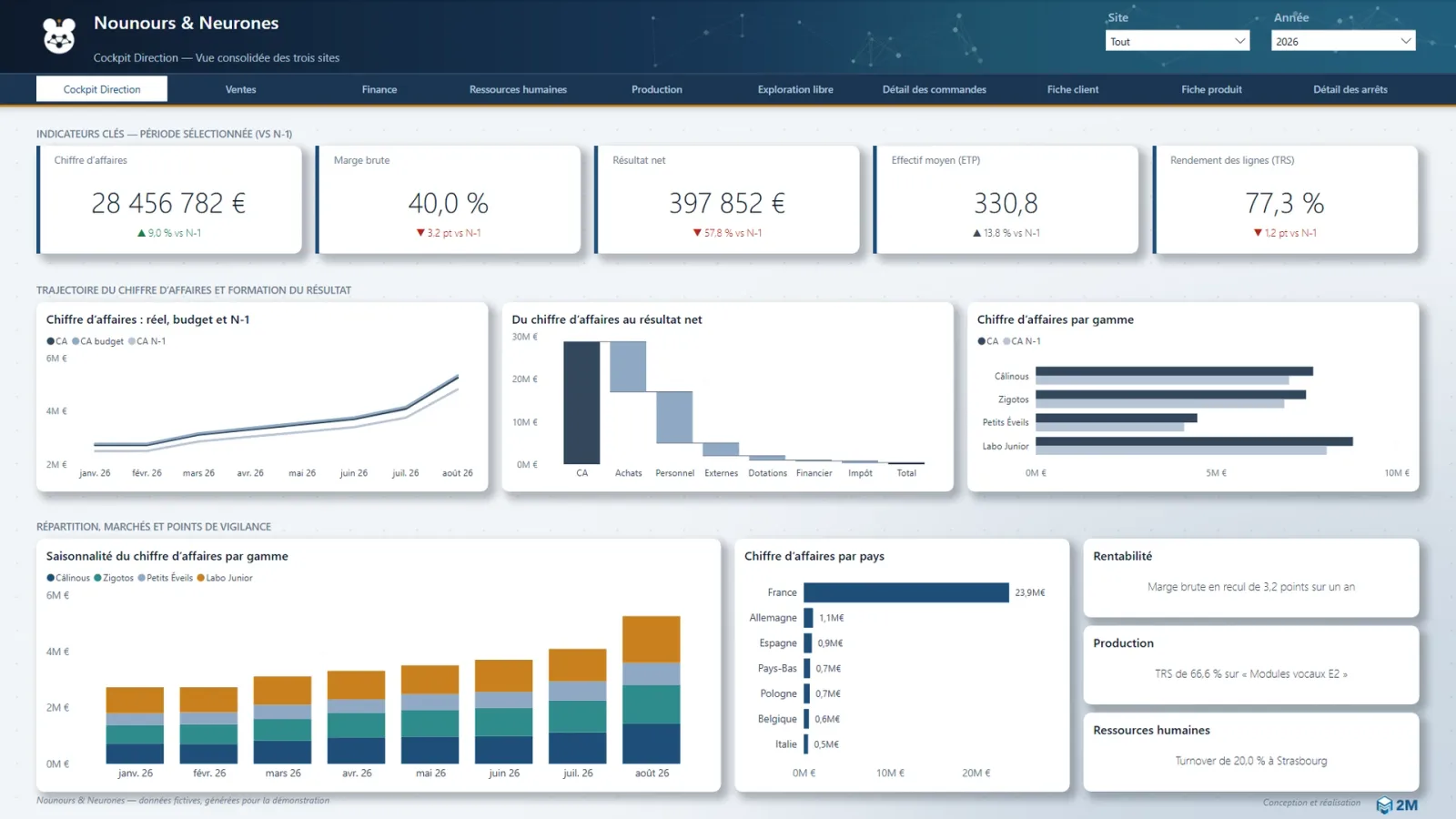Select the France bar in country chart
This screenshot has height=819, width=1456.
coord(906,592)
